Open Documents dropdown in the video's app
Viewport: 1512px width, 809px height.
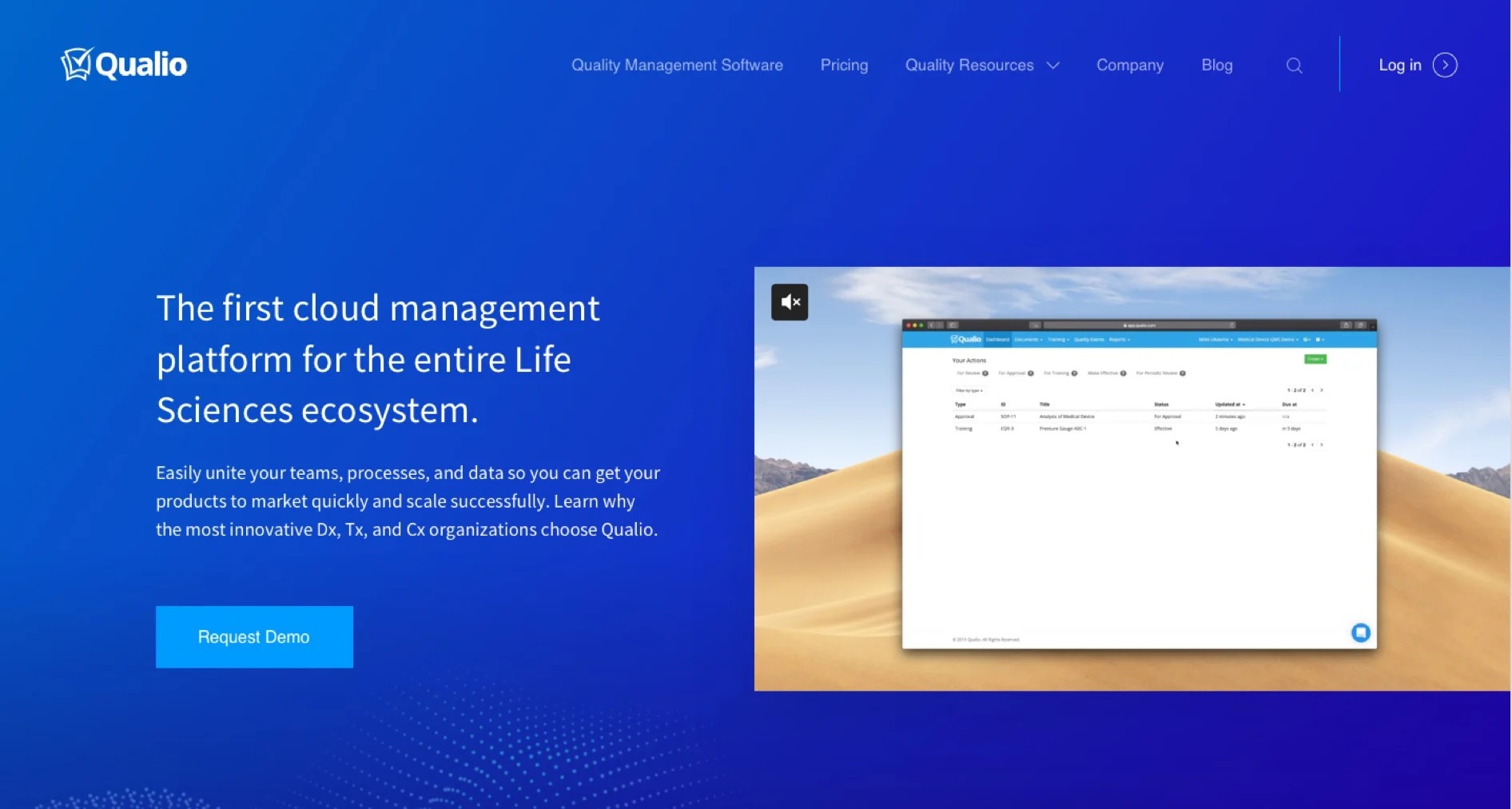[1028, 340]
